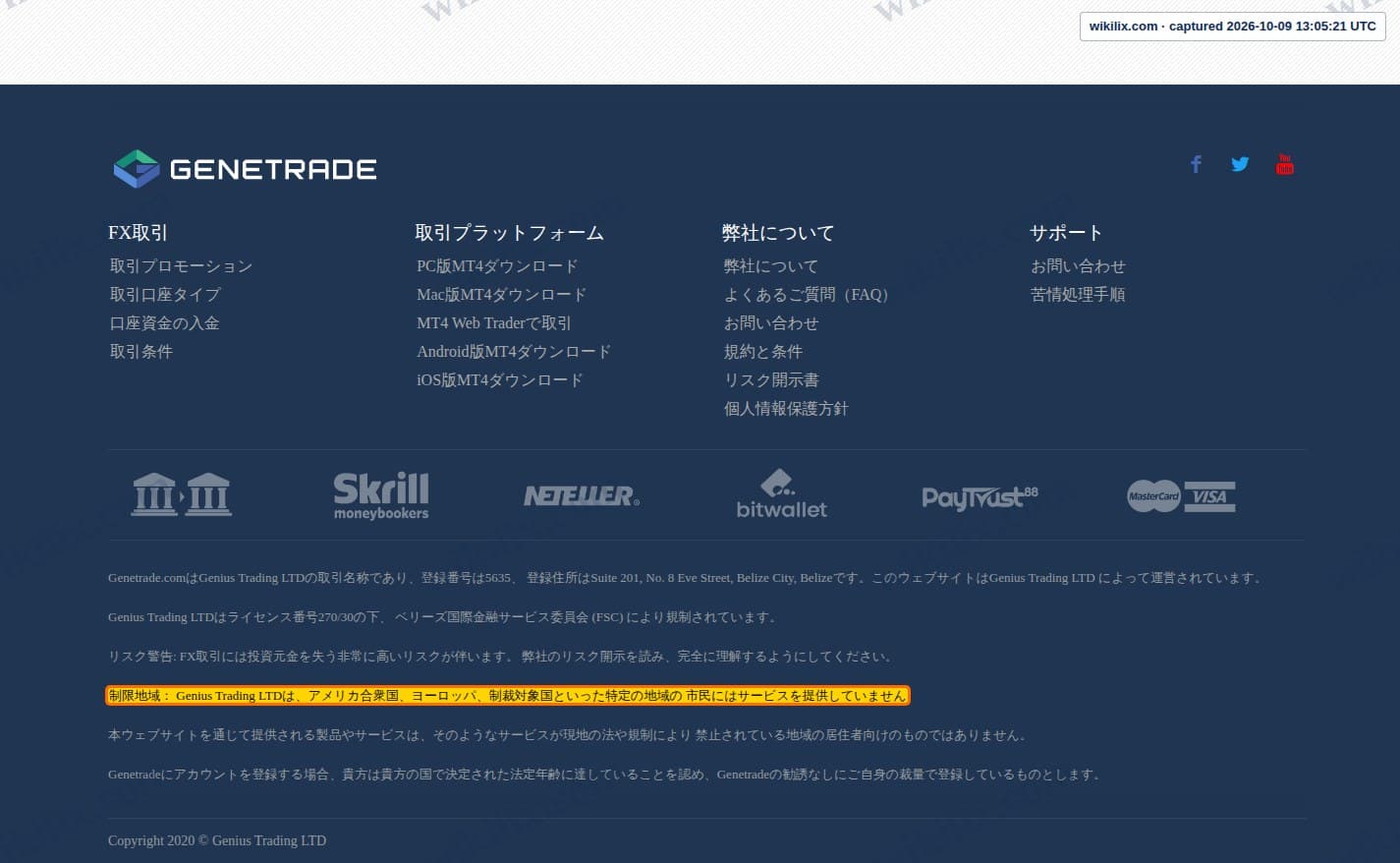The image size is (1400, 863).
Task: View the リスク開示書 link
Action: 770,380
